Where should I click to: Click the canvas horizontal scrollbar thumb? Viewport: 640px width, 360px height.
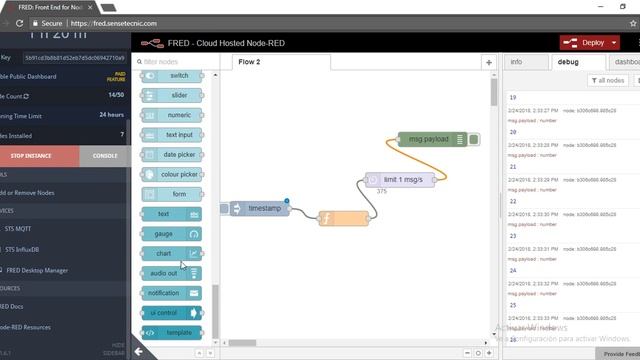242,343
